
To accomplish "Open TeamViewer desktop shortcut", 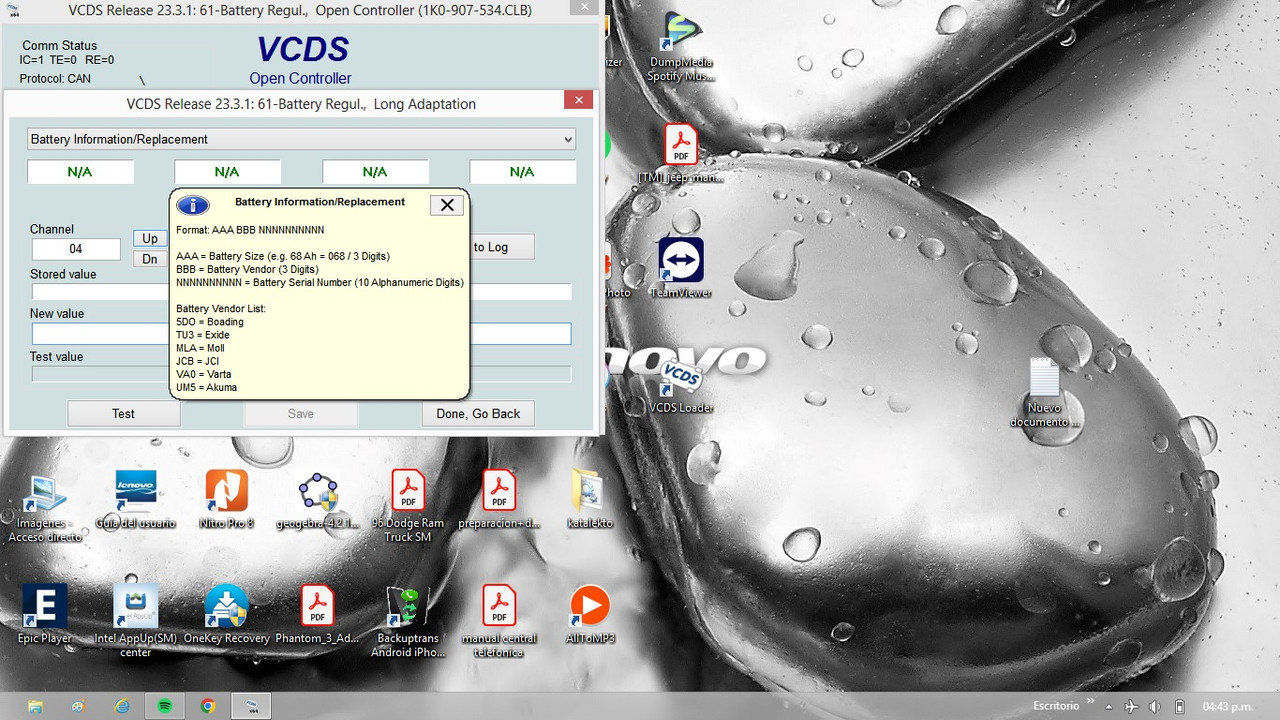I will (680, 268).
